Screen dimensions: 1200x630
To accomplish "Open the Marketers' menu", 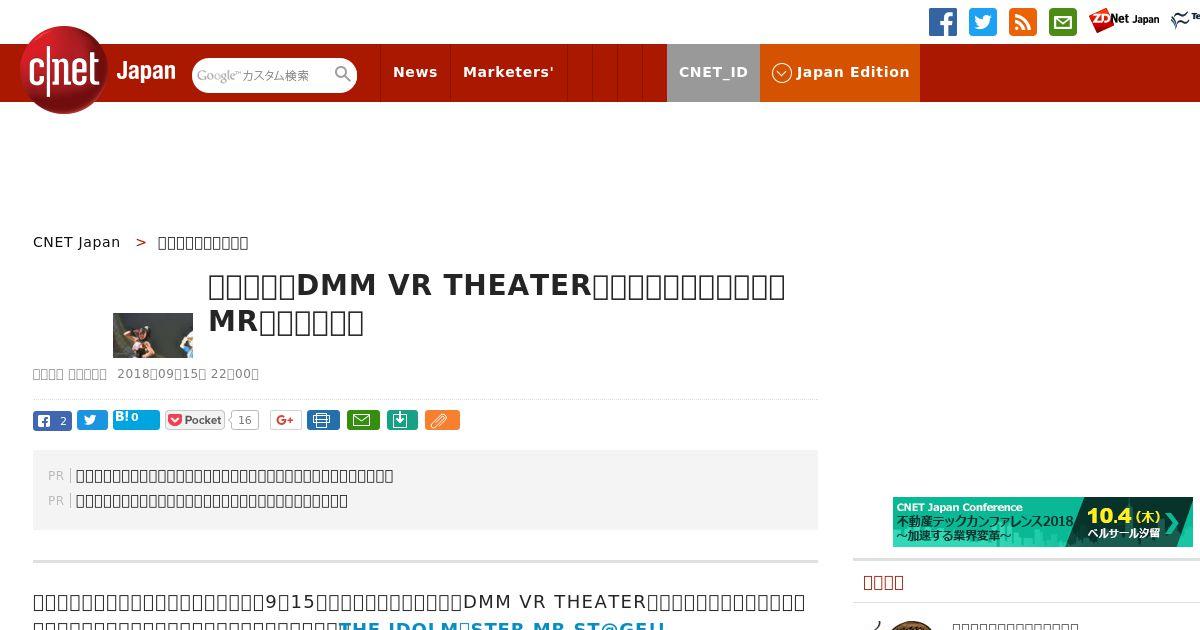I will [508, 72].
